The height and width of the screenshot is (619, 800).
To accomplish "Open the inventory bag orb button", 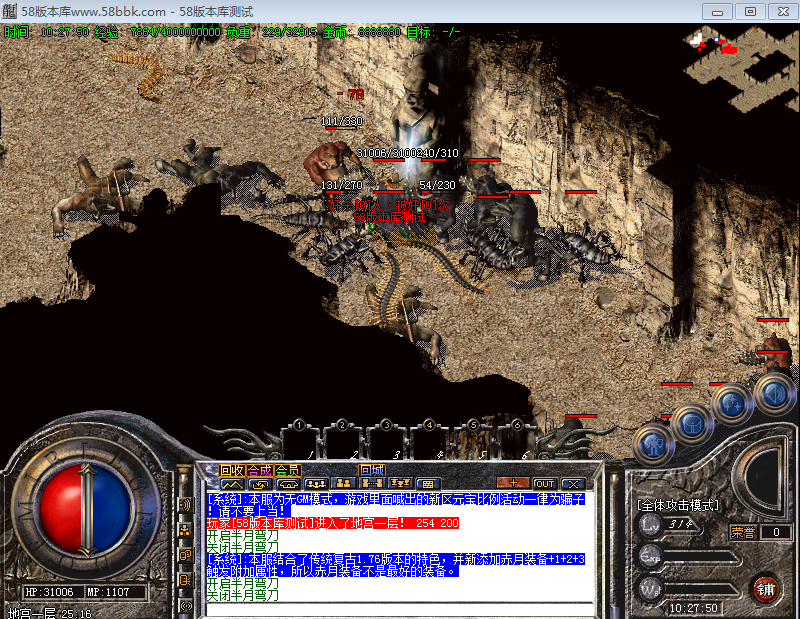I will pyautogui.click(x=692, y=425).
